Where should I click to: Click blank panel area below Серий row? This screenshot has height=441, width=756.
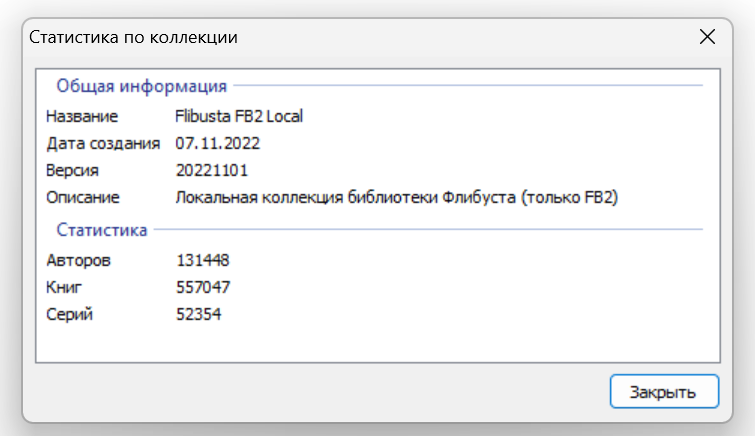(378, 343)
